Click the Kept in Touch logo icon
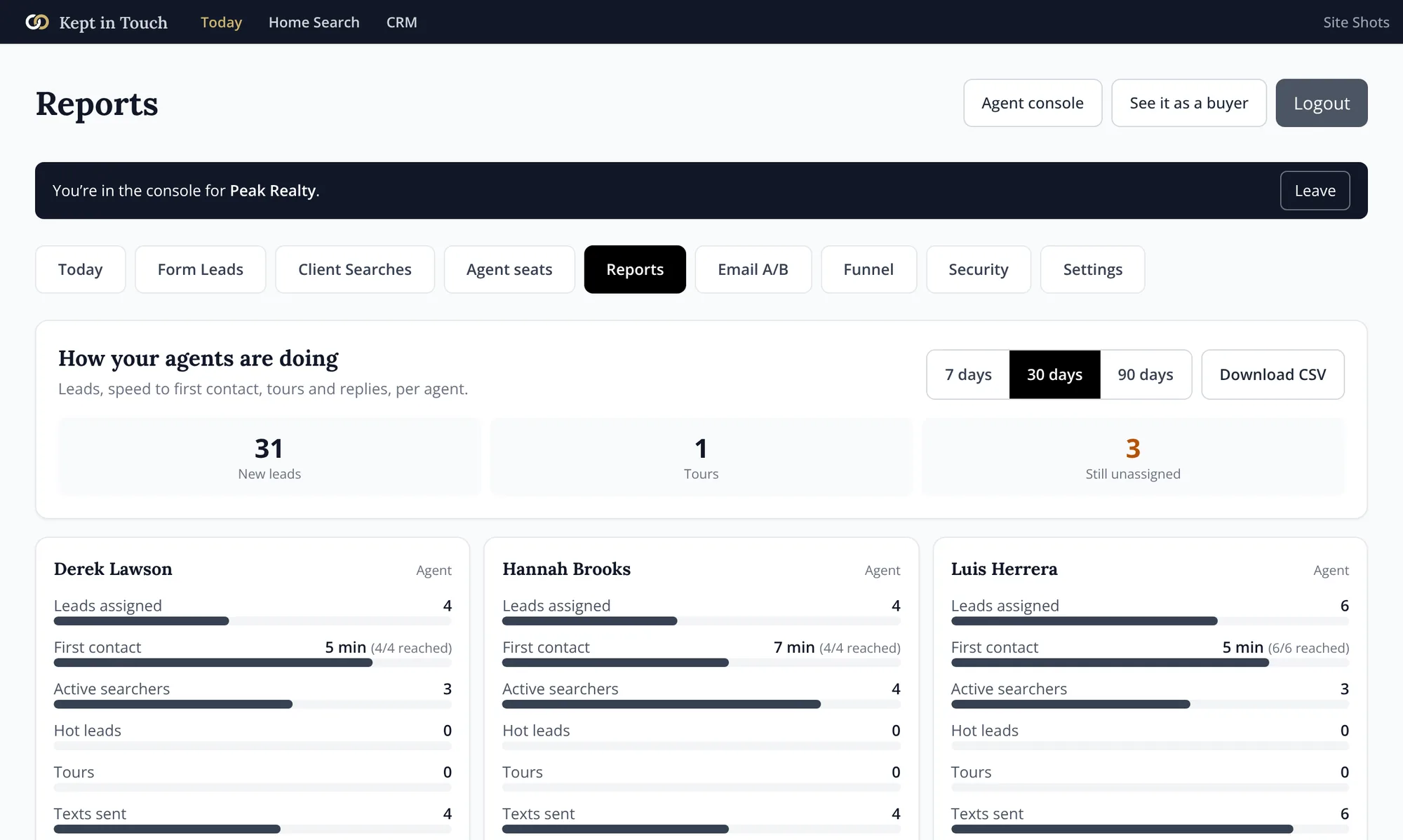The image size is (1403, 840). [x=37, y=22]
